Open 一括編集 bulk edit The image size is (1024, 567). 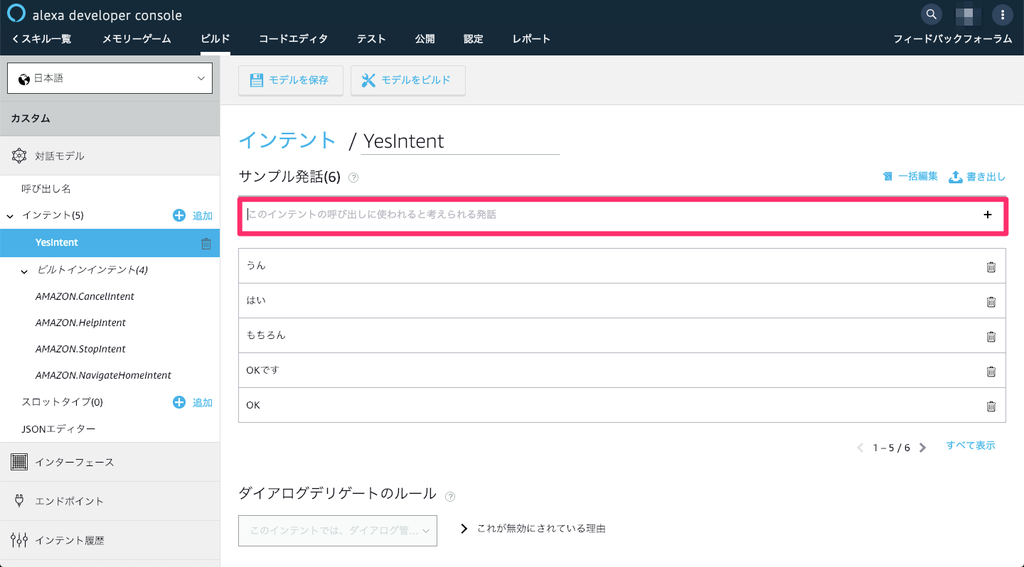(x=910, y=176)
